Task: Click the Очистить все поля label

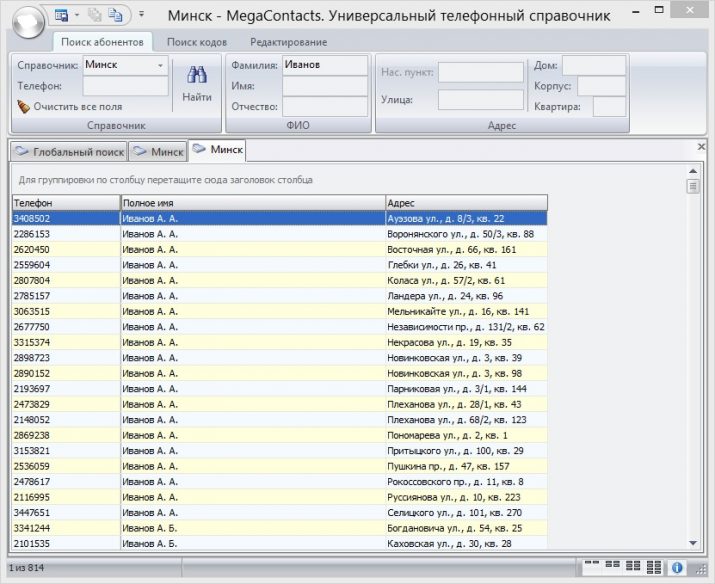Action: 78,107
